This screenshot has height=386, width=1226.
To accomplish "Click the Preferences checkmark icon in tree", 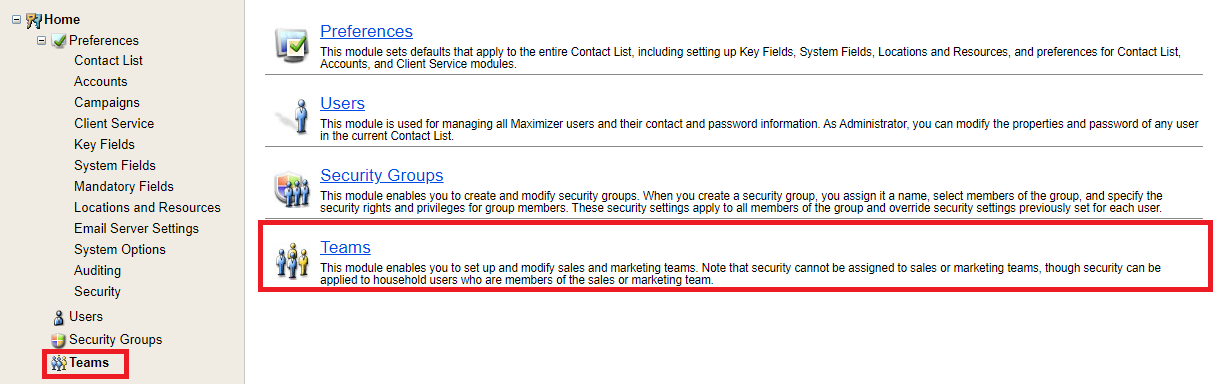I will click(x=59, y=40).
